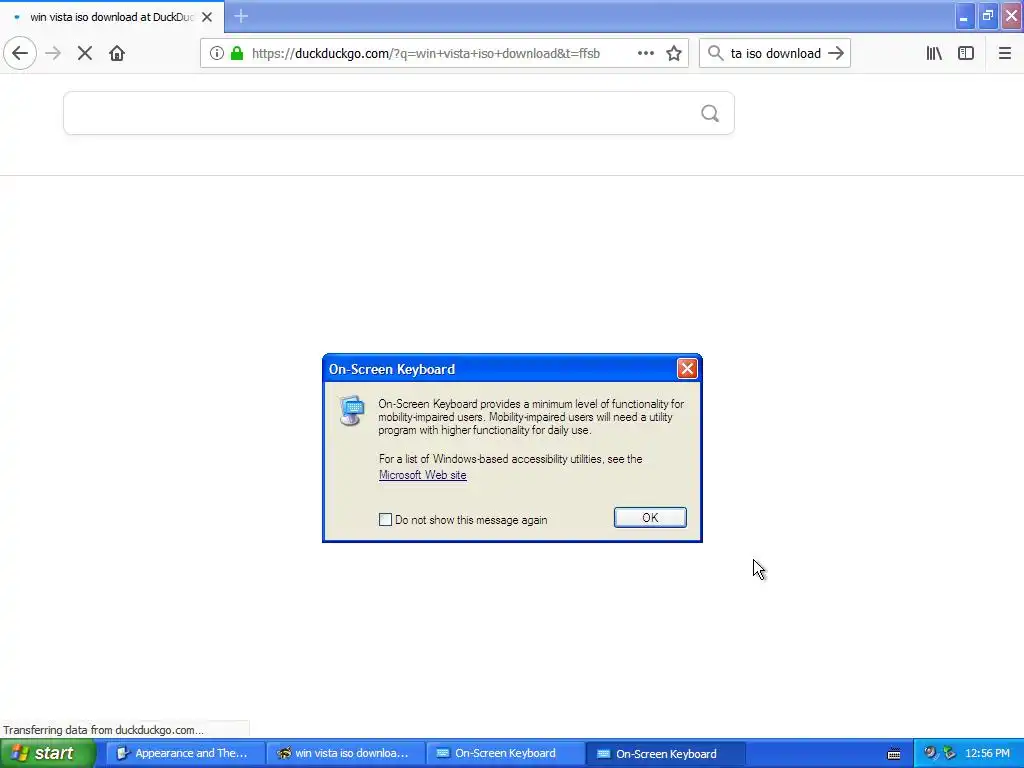
Task: Click the DuckDuckGo page search field
Action: click(399, 114)
